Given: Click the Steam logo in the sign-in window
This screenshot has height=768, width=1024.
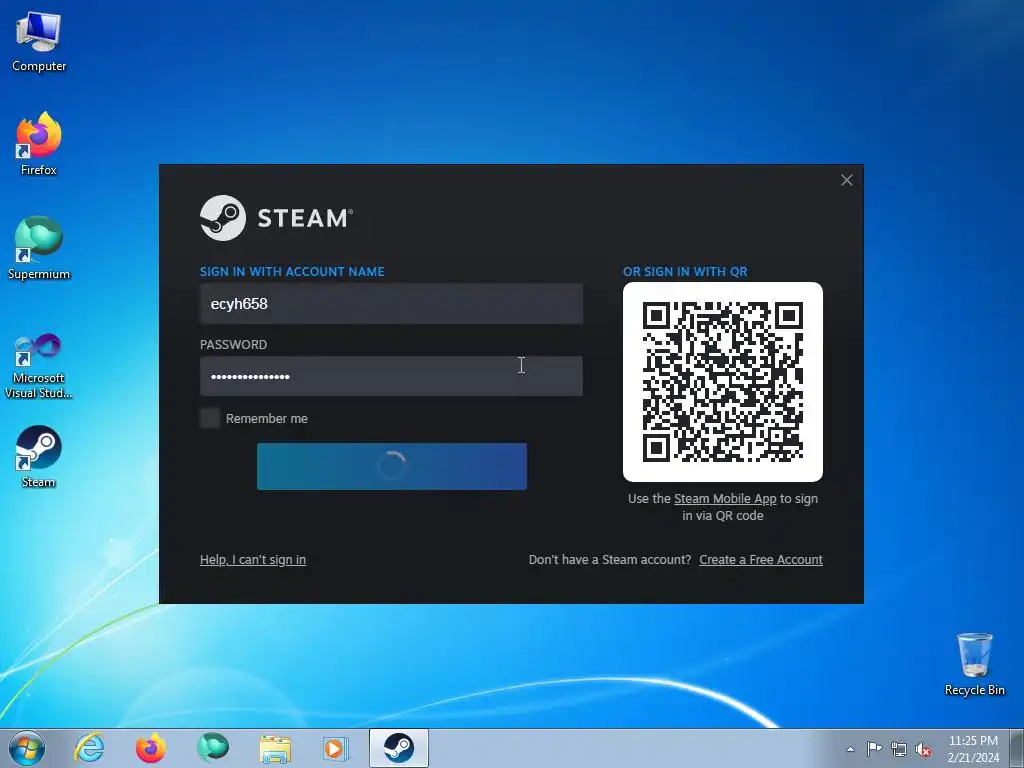Looking at the screenshot, I should click(x=276, y=218).
